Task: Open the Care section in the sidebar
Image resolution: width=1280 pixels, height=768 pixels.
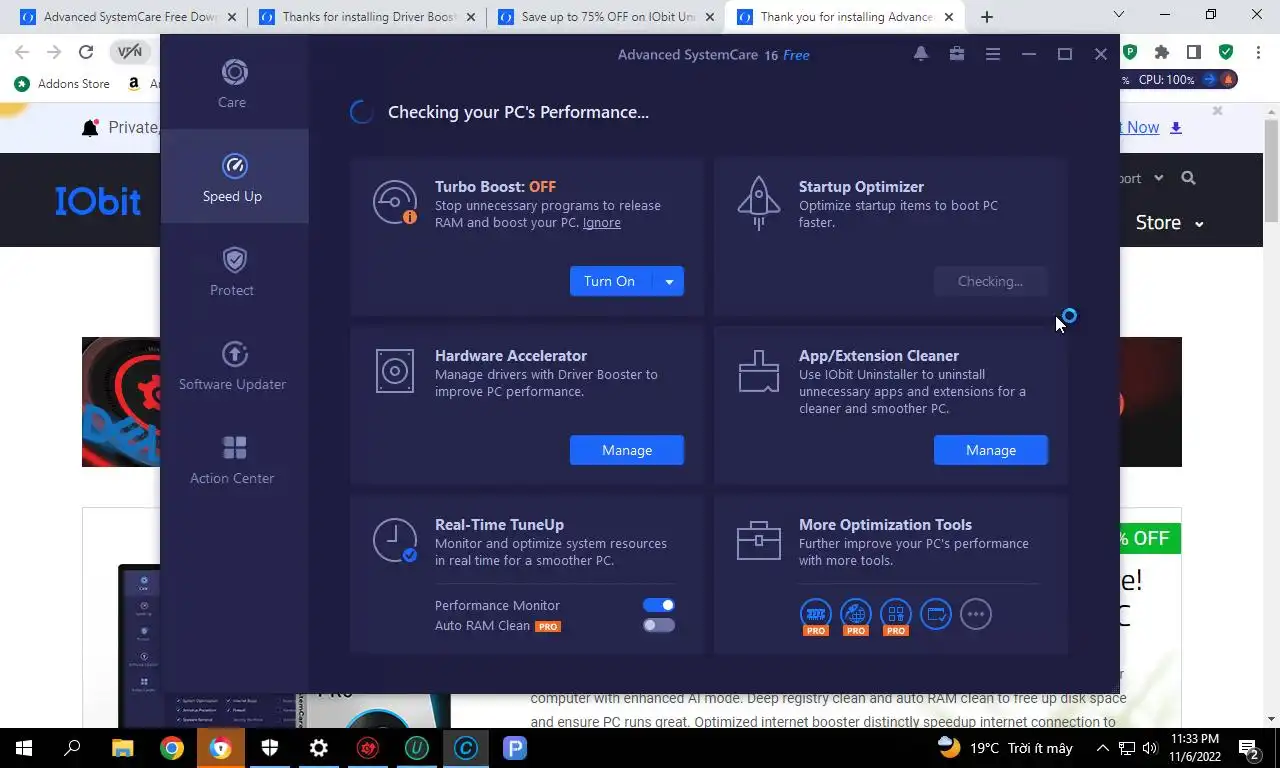Action: pyautogui.click(x=233, y=83)
